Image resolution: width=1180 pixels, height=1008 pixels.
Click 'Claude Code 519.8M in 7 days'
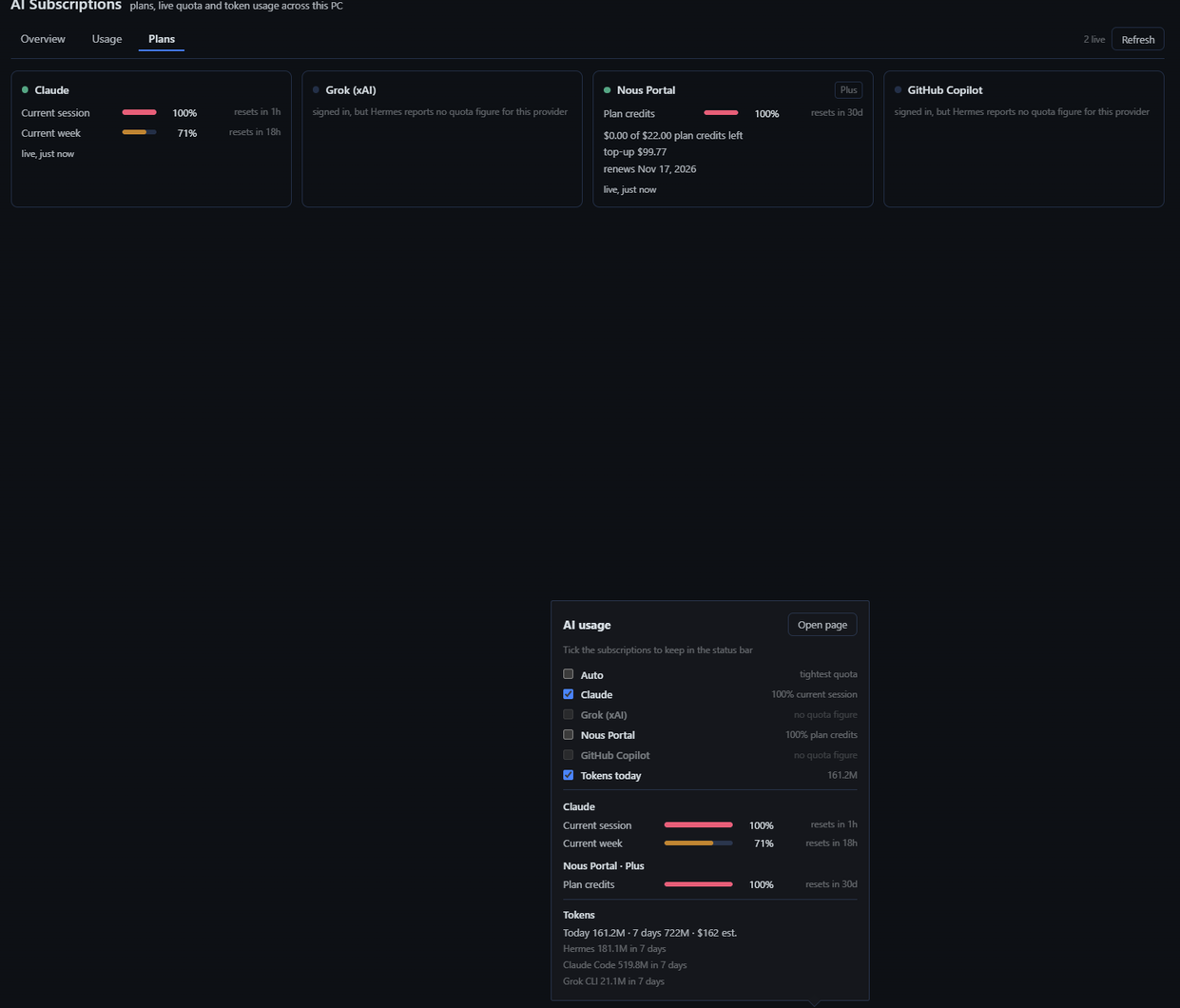click(625, 965)
